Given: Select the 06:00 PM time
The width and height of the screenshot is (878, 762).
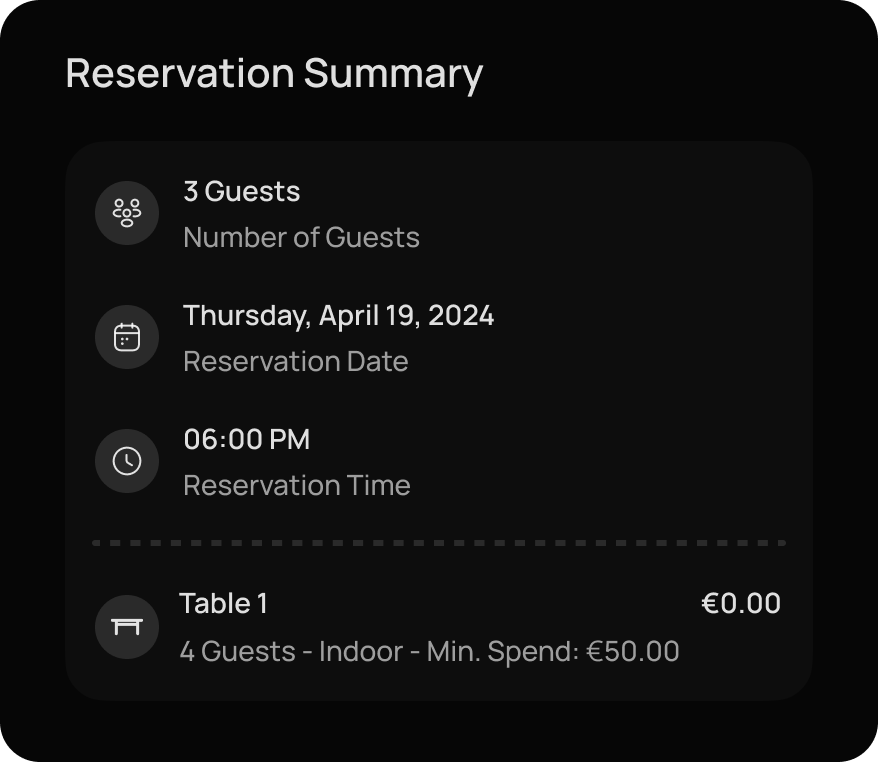Looking at the screenshot, I should click(247, 440).
